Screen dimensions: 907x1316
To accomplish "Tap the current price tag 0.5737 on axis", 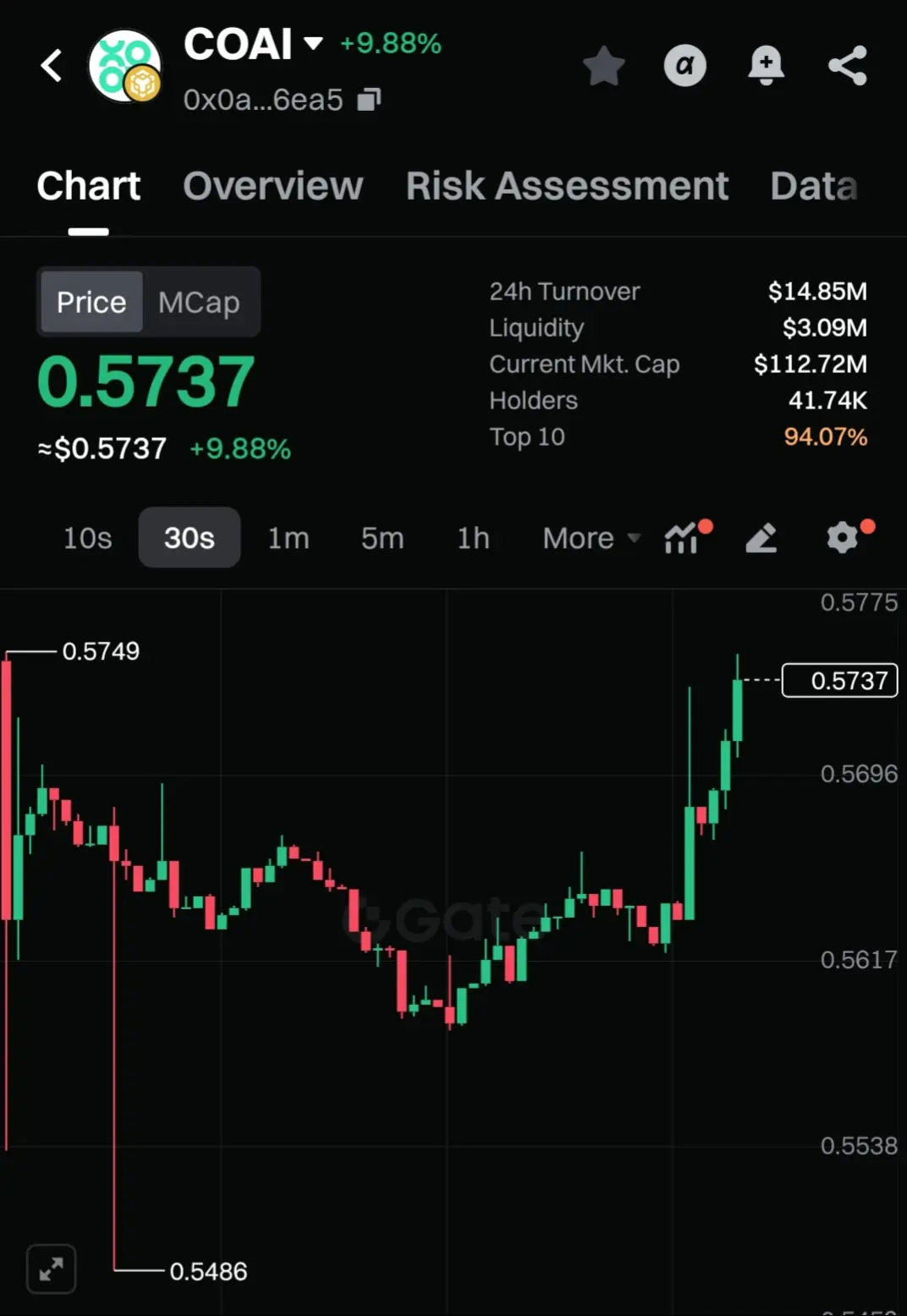I will 839,680.
